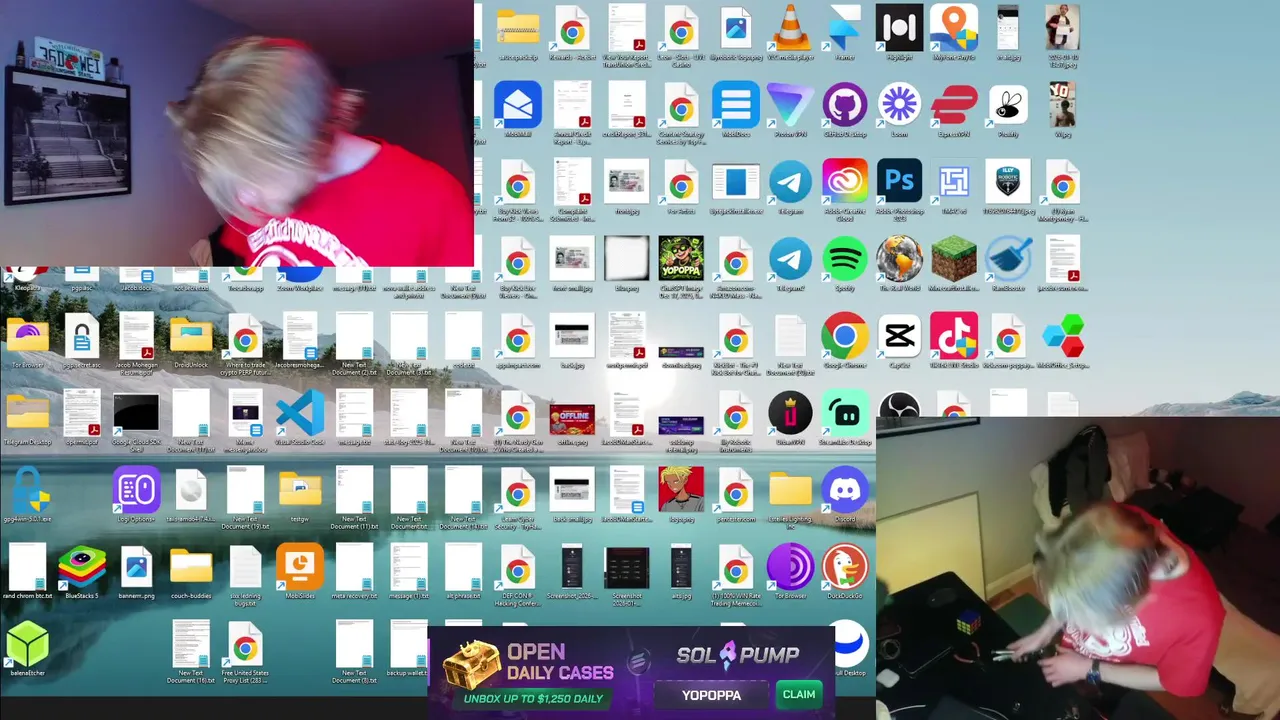The height and width of the screenshot is (720, 1280).
Task: Open ExpressVPN desktop shortcut
Action: (953, 105)
